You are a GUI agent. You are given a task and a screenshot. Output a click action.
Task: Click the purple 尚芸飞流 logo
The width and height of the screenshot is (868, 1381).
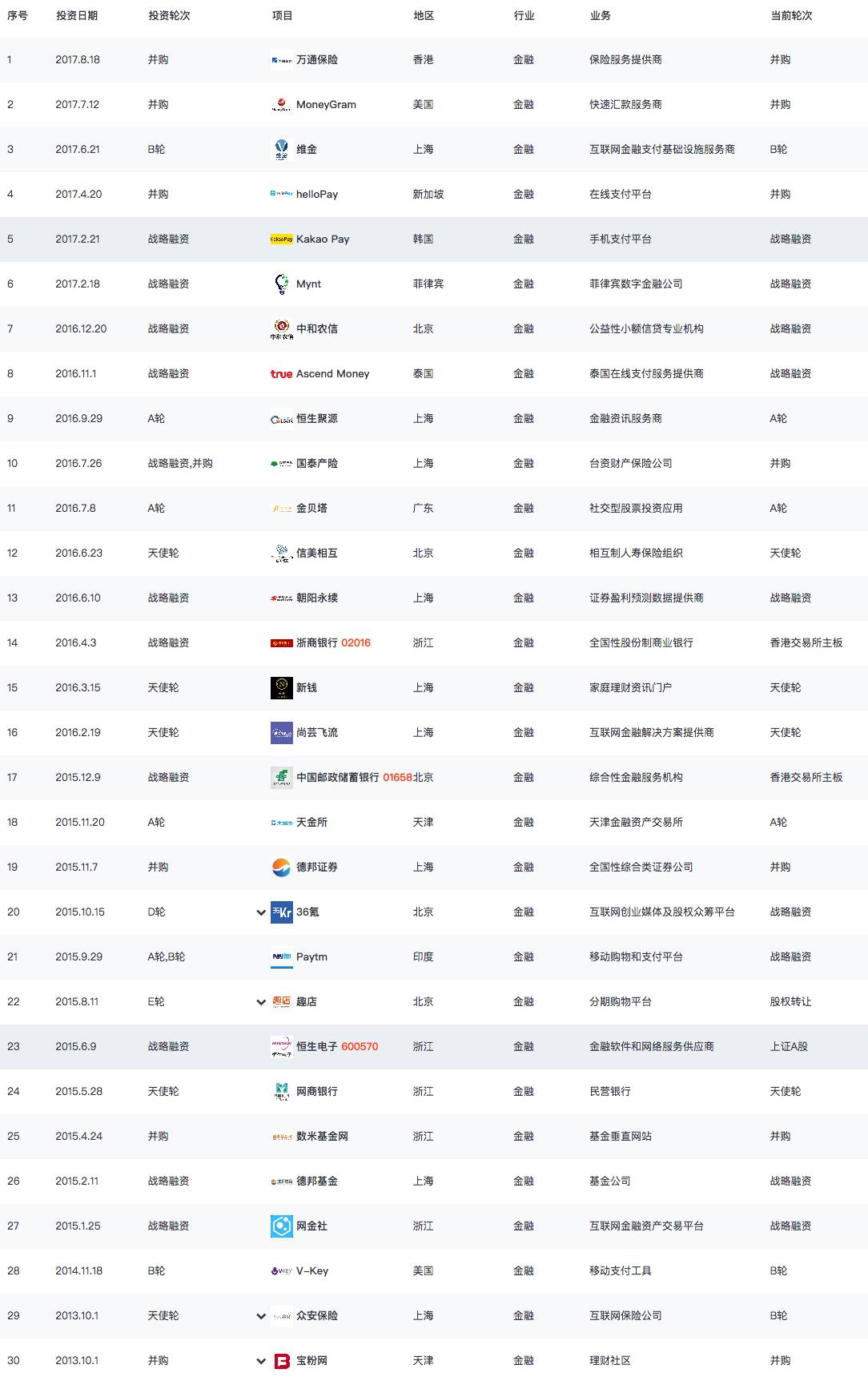point(281,733)
